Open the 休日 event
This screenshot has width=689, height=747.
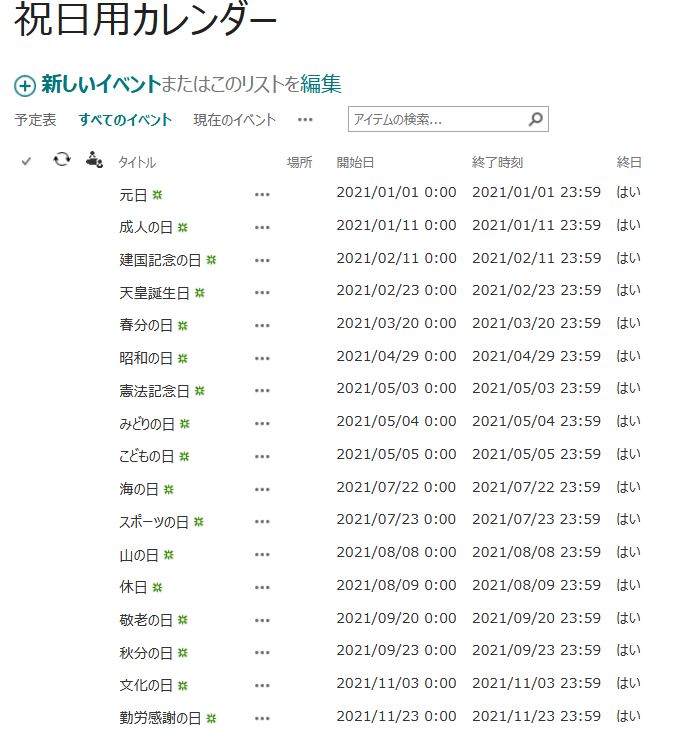click(133, 588)
